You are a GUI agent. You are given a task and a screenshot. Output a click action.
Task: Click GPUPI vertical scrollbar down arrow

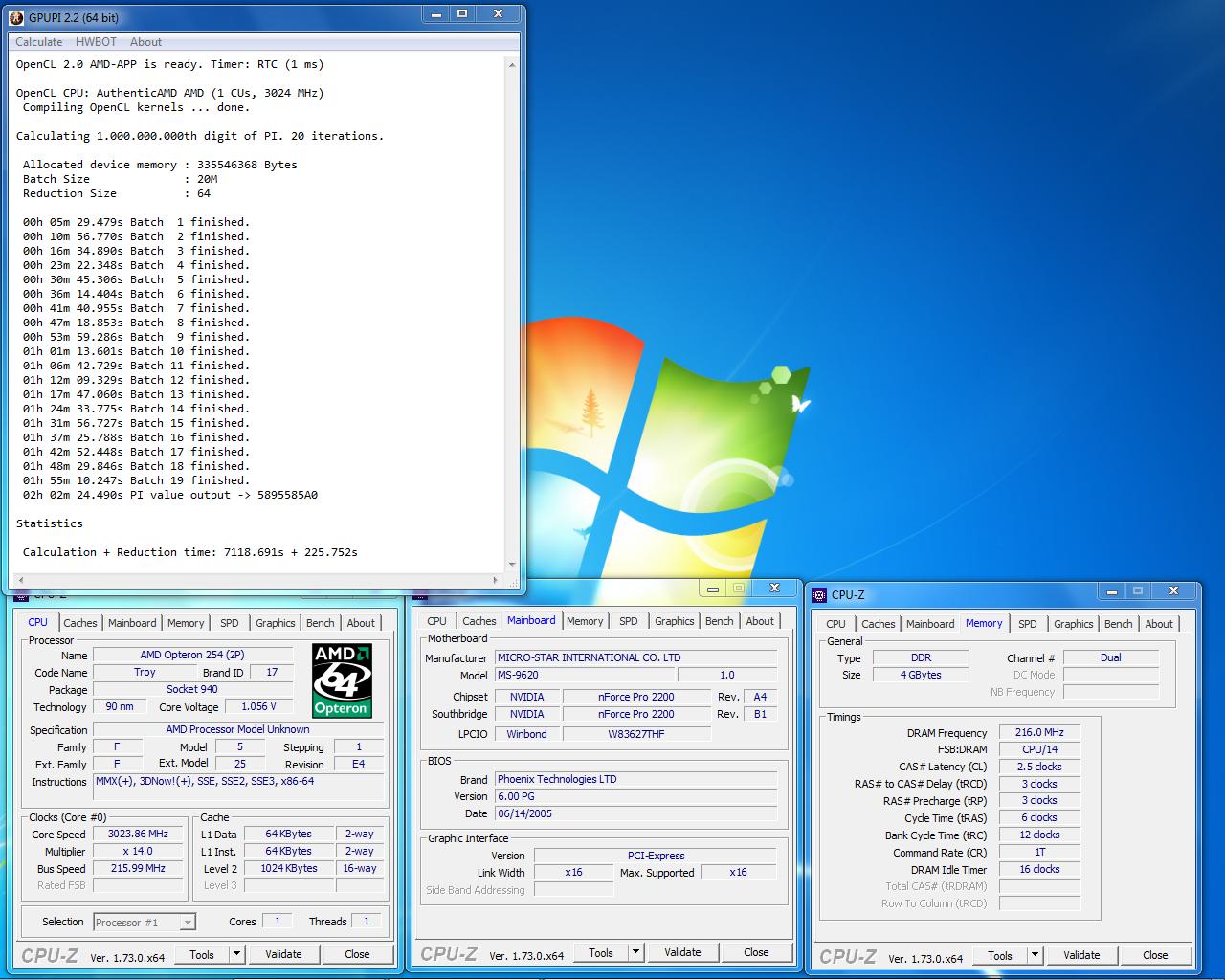pyautogui.click(x=512, y=565)
